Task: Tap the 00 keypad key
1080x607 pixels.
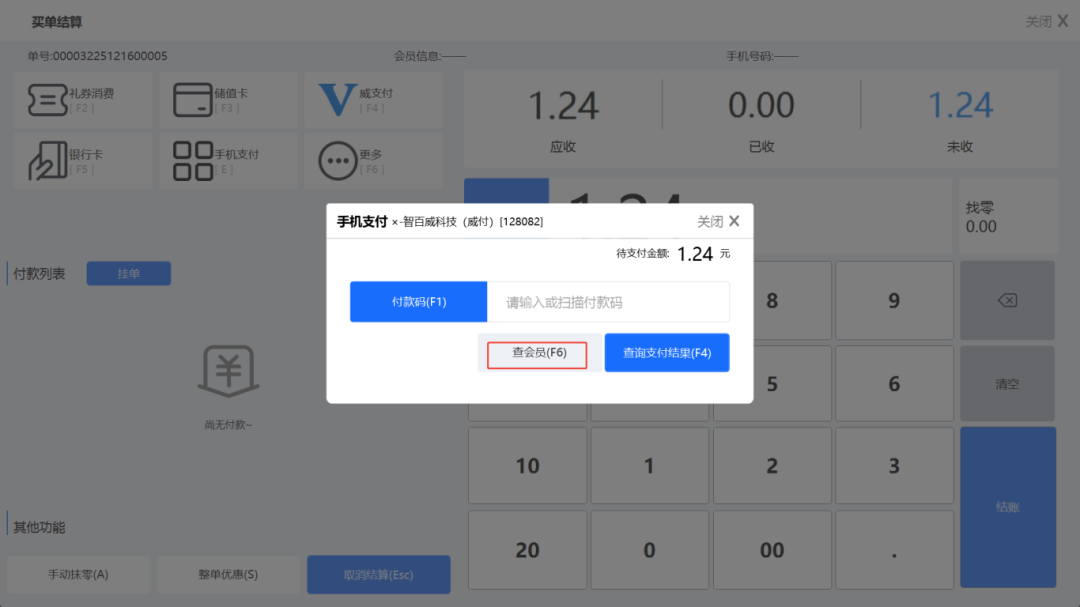Action: (x=771, y=550)
